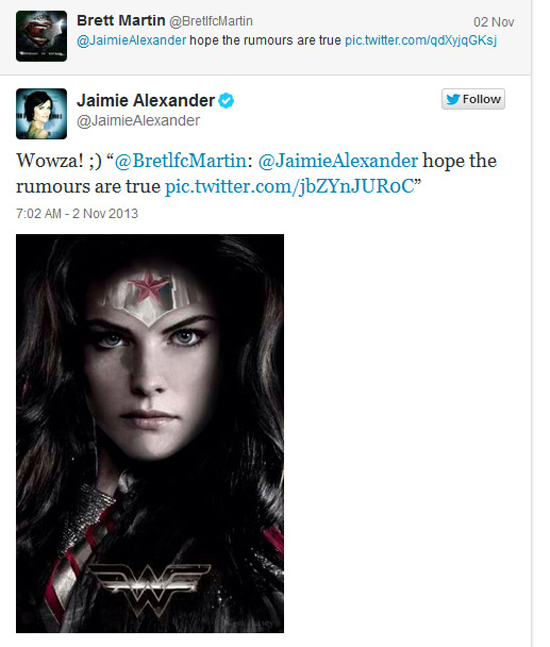Open the pic.twitter.com/jbZYnJURoC link
550x647 pixels.
(x=289, y=187)
